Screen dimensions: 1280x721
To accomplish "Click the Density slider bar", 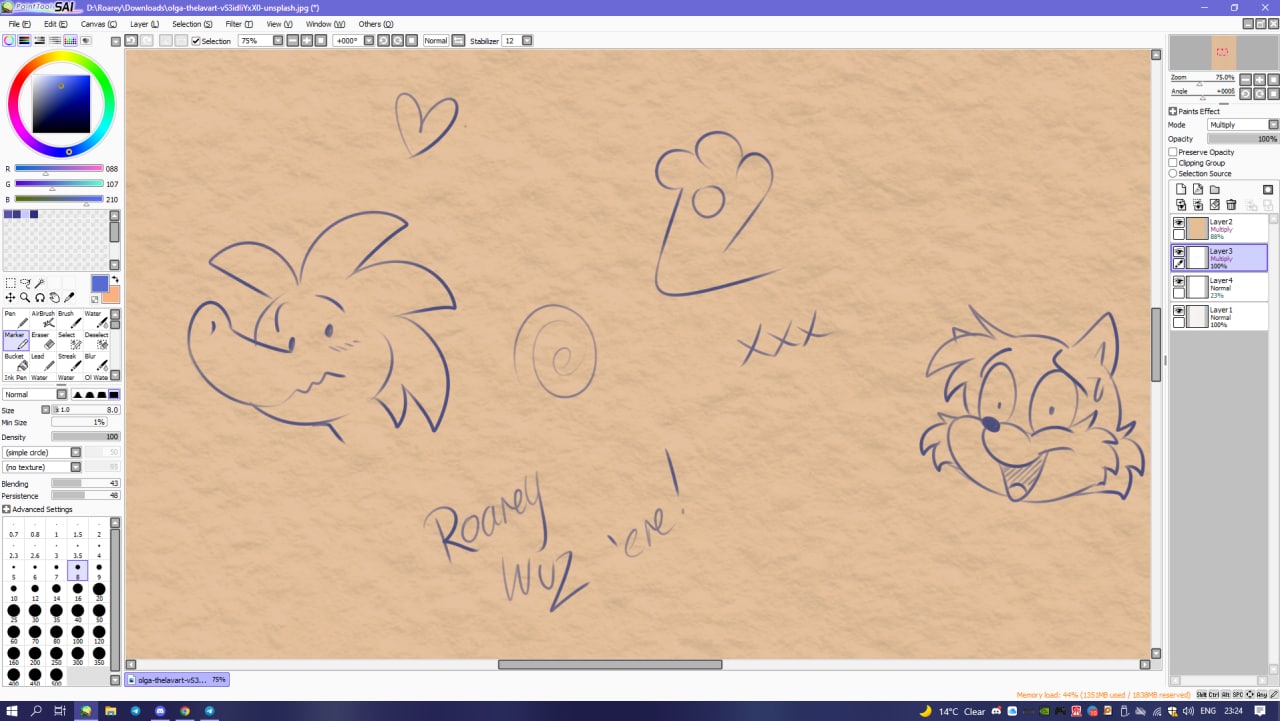I will click(85, 437).
